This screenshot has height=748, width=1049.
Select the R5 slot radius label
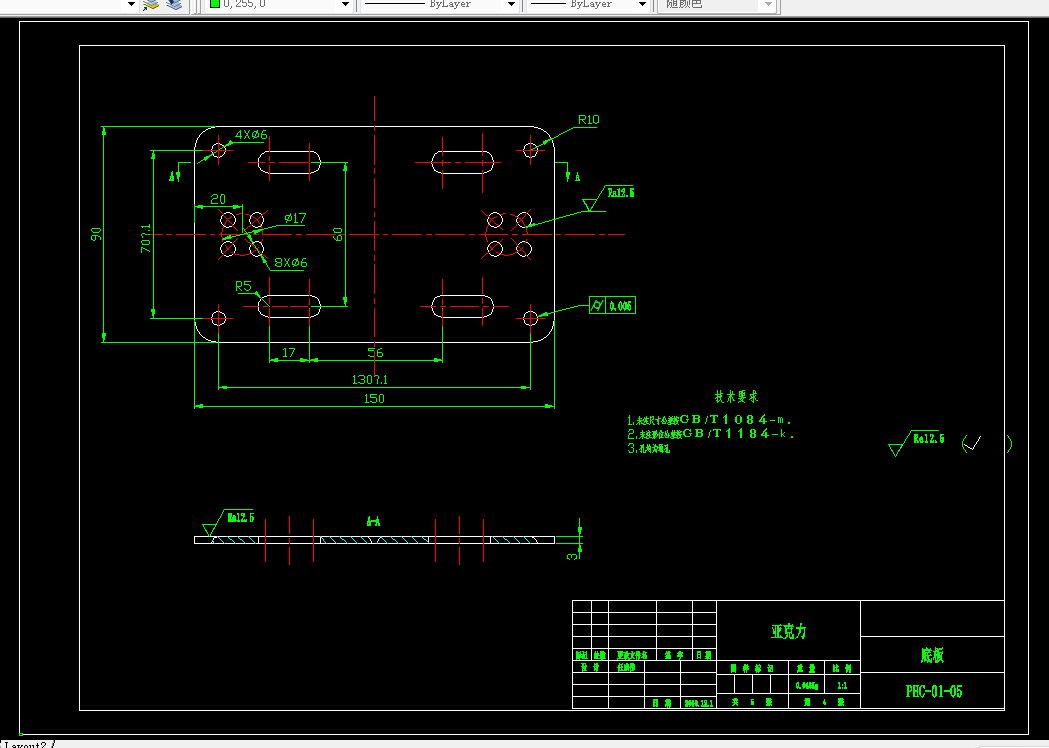pyautogui.click(x=243, y=286)
